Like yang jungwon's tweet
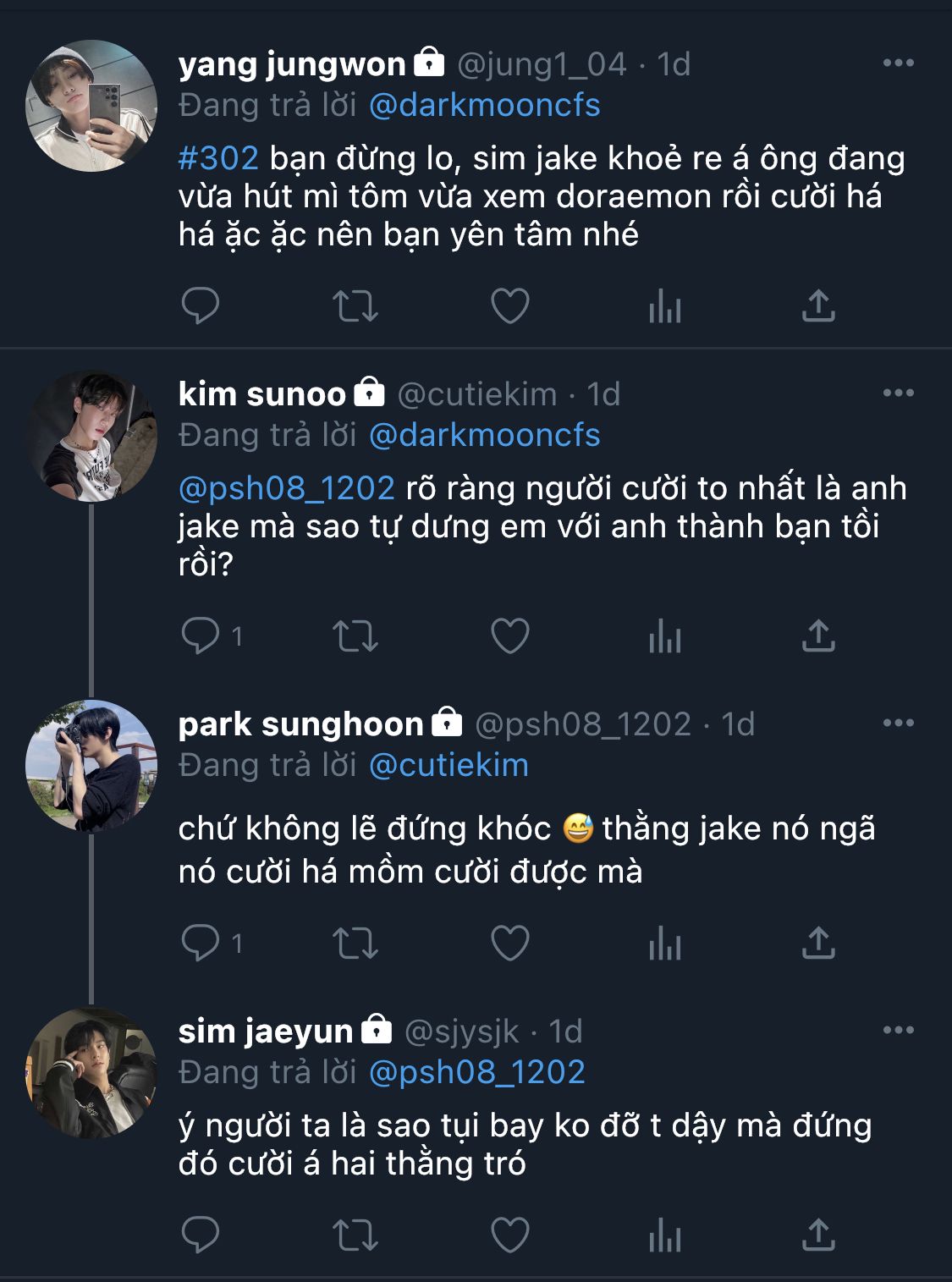This screenshot has height=1282, width=952. click(510, 305)
